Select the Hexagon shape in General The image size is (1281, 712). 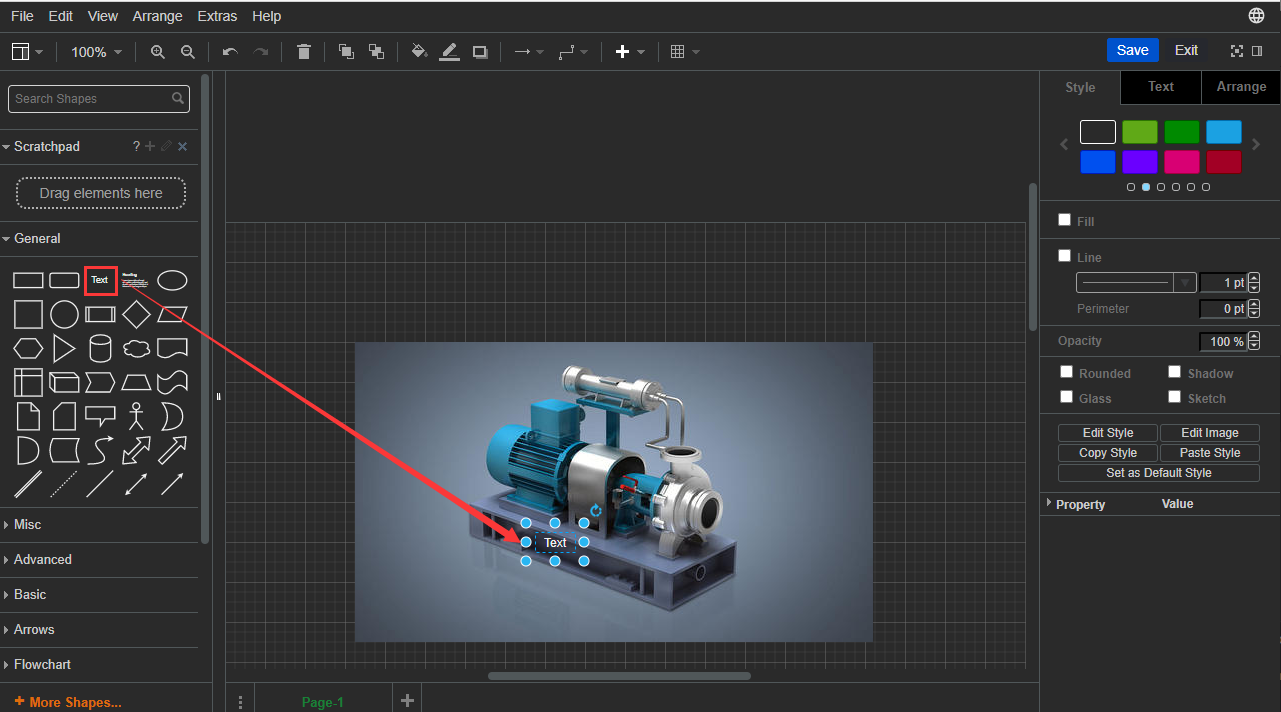tap(28, 349)
